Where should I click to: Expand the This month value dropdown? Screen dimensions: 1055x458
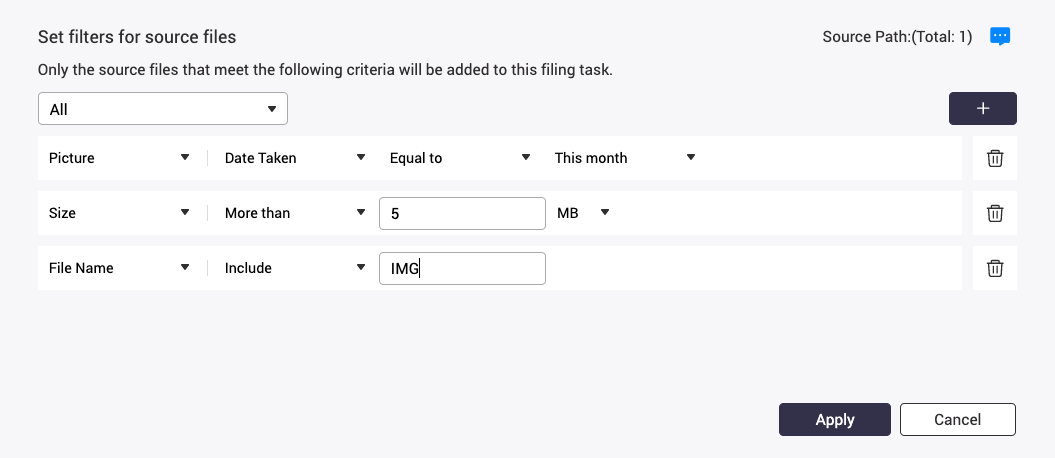[625, 158]
